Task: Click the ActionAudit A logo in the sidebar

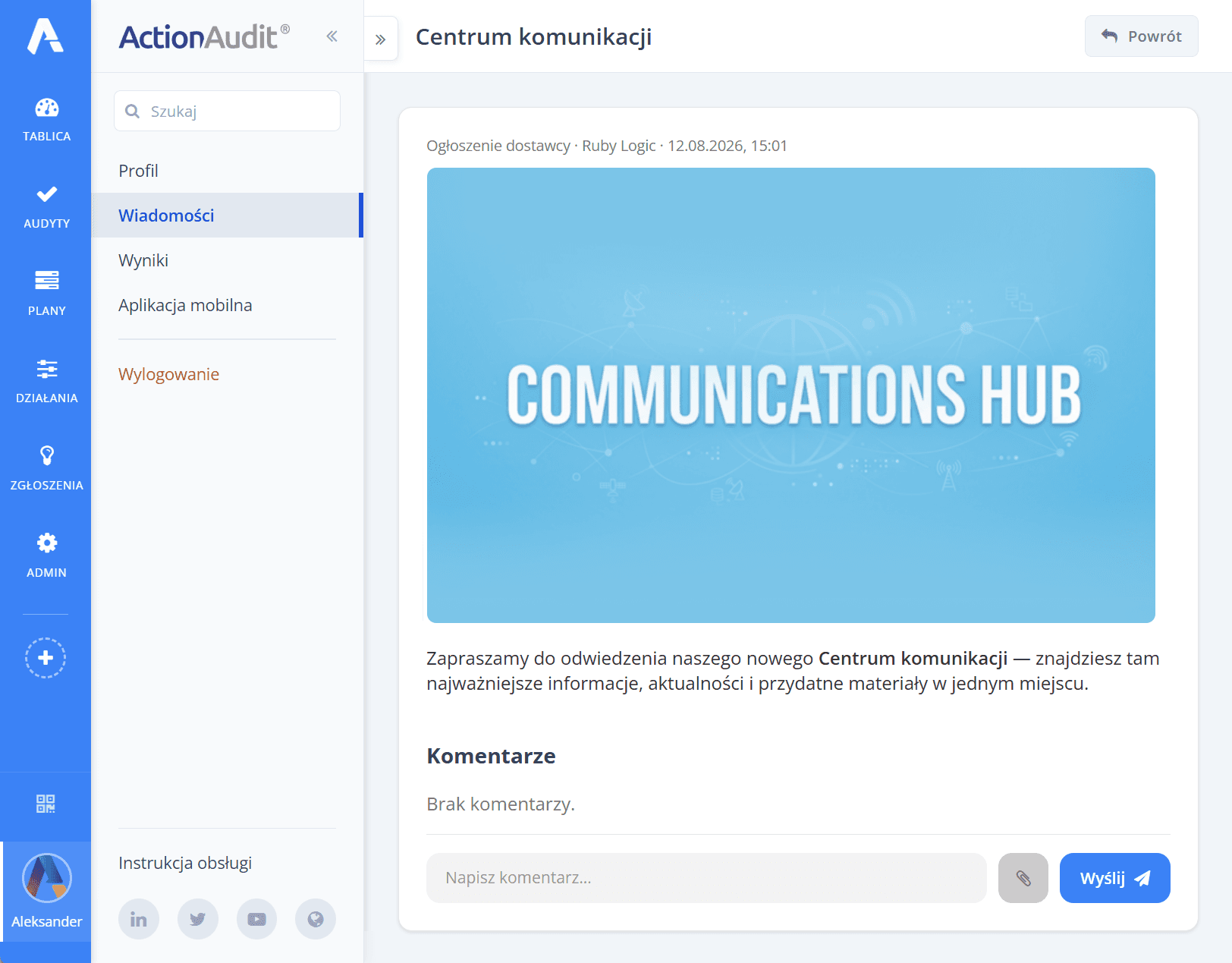Action: (x=46, y=36)
